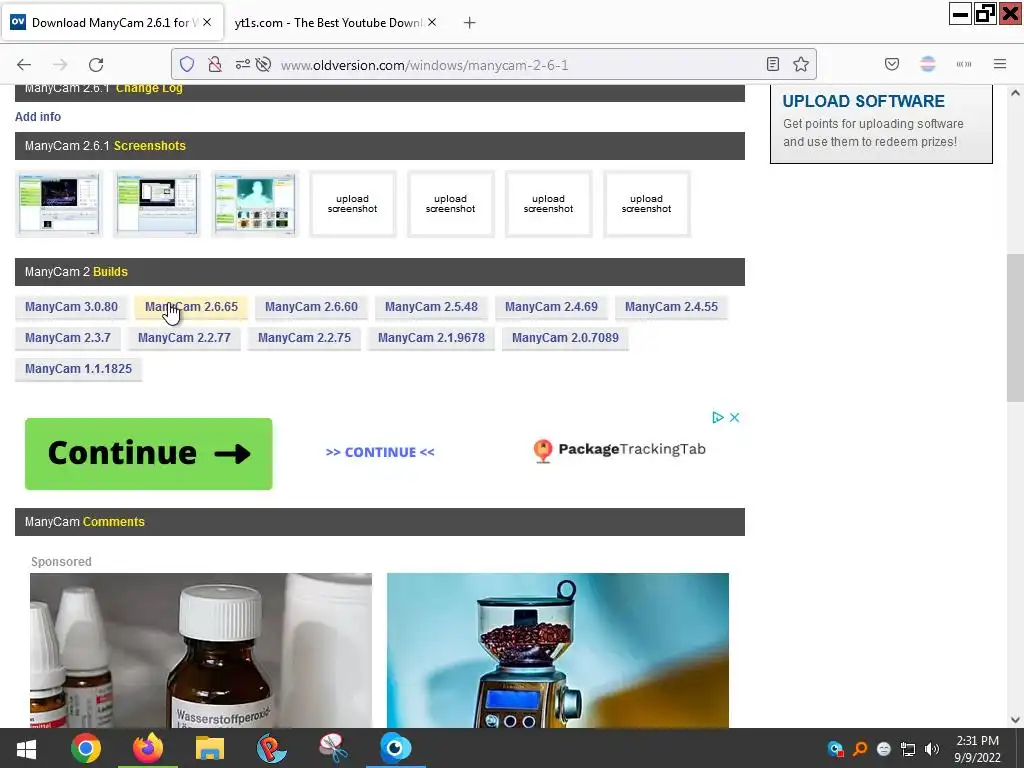Screen dimensions: 1024x768
Task: Click the green Continue ad button
Action: (149, 454)
